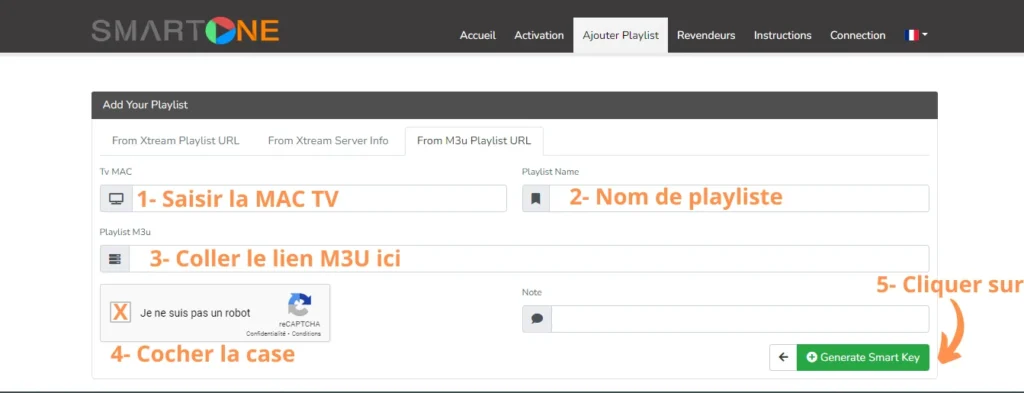Open the reCAPTCHA Confidentialité link

point(266,334)
